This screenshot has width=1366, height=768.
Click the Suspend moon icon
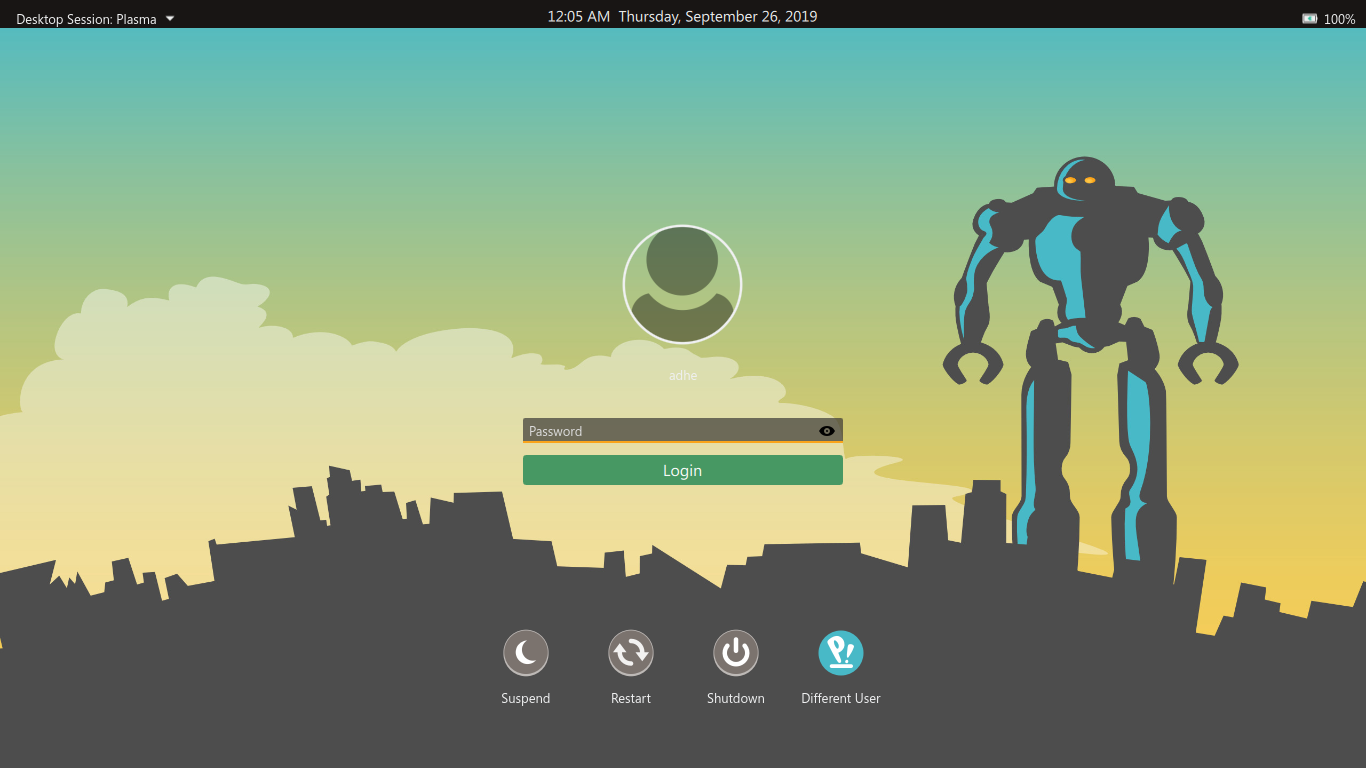tap(526, 653)
